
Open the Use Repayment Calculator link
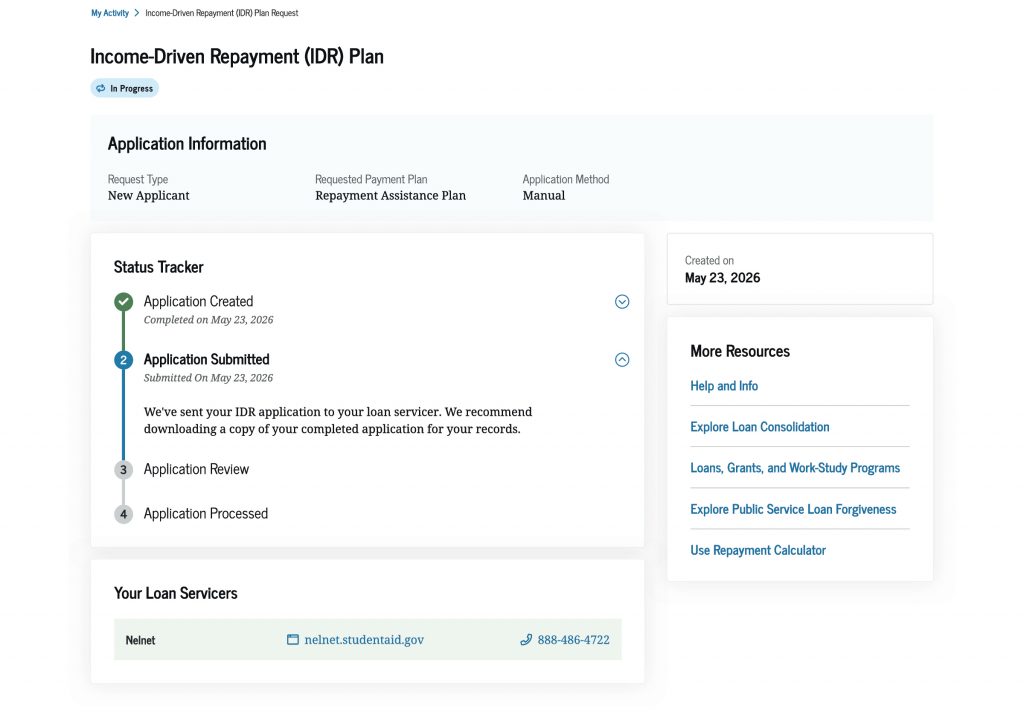(x=758, y=550)
